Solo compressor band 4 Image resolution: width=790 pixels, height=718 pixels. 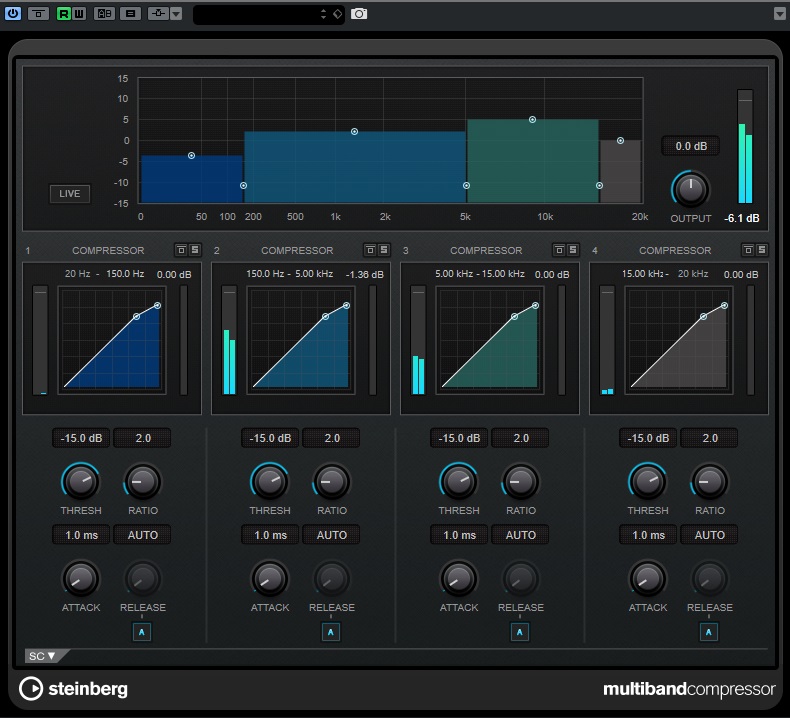pos(762,249)
